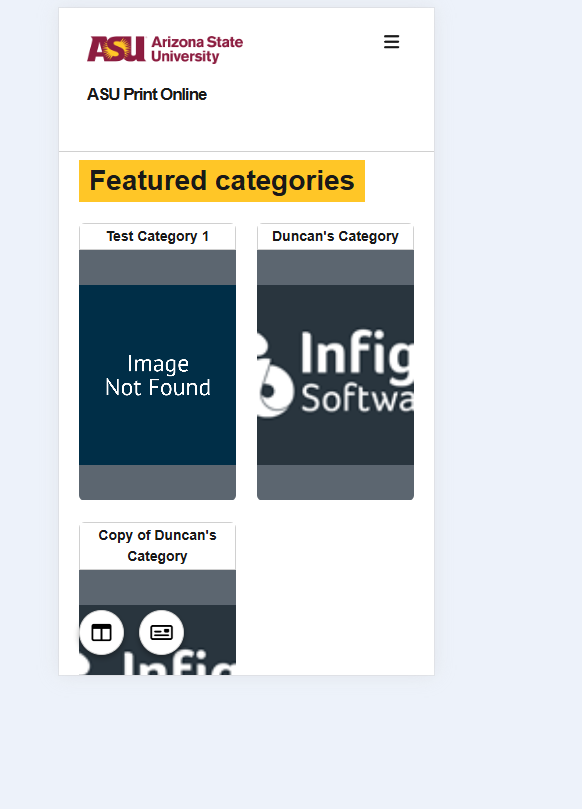The height and width of the screenshot is (809, 582).
Task: Select the Test Category 1 title label
Action: 157,236
